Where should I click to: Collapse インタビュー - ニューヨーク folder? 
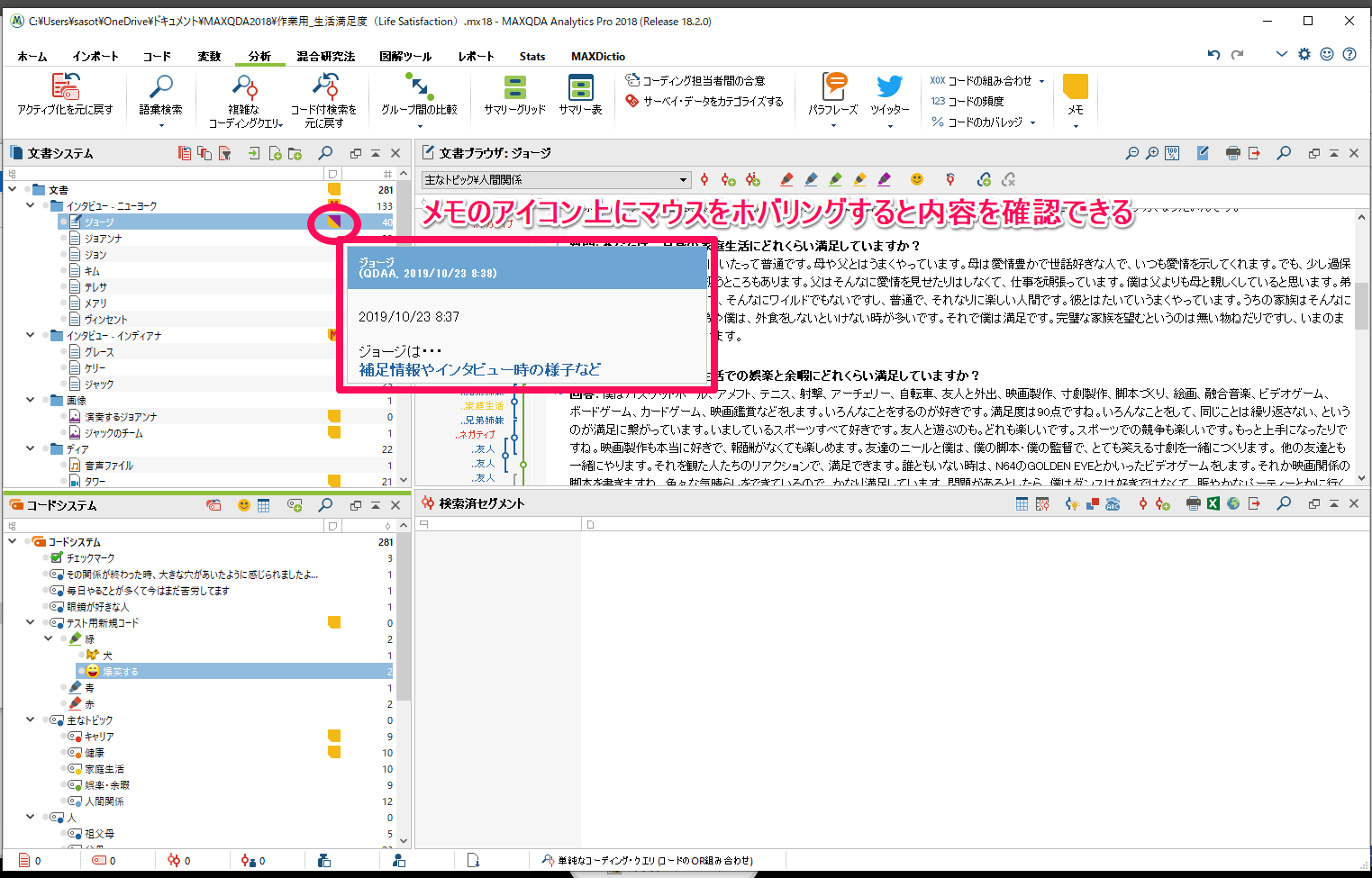click(x=31, y=206)
